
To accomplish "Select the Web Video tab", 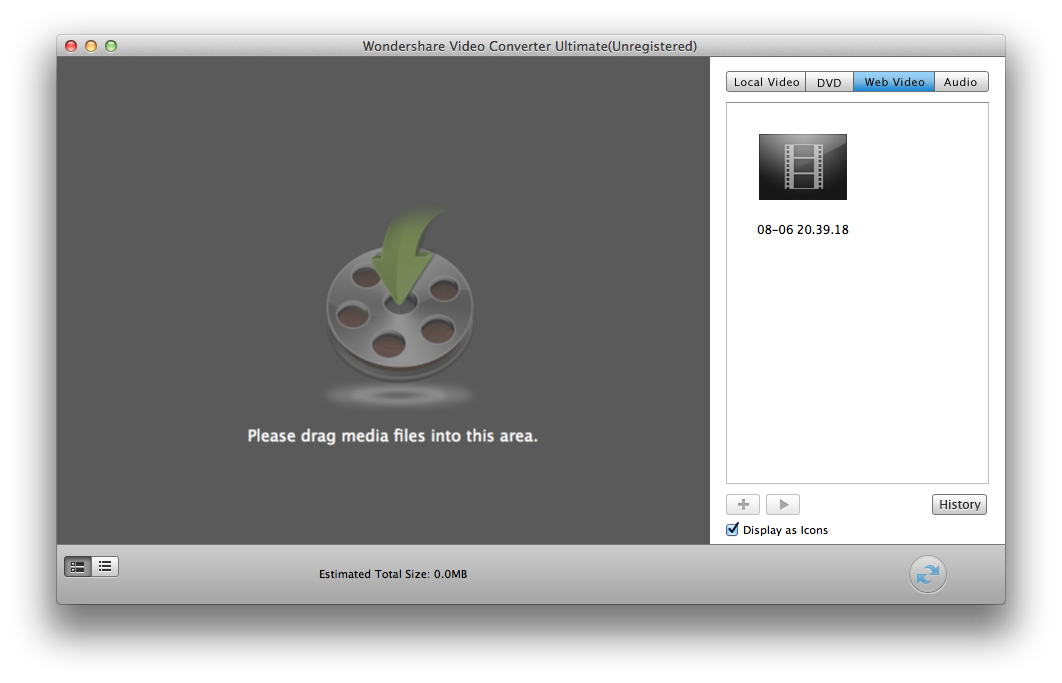I will [x=894, y=82].
